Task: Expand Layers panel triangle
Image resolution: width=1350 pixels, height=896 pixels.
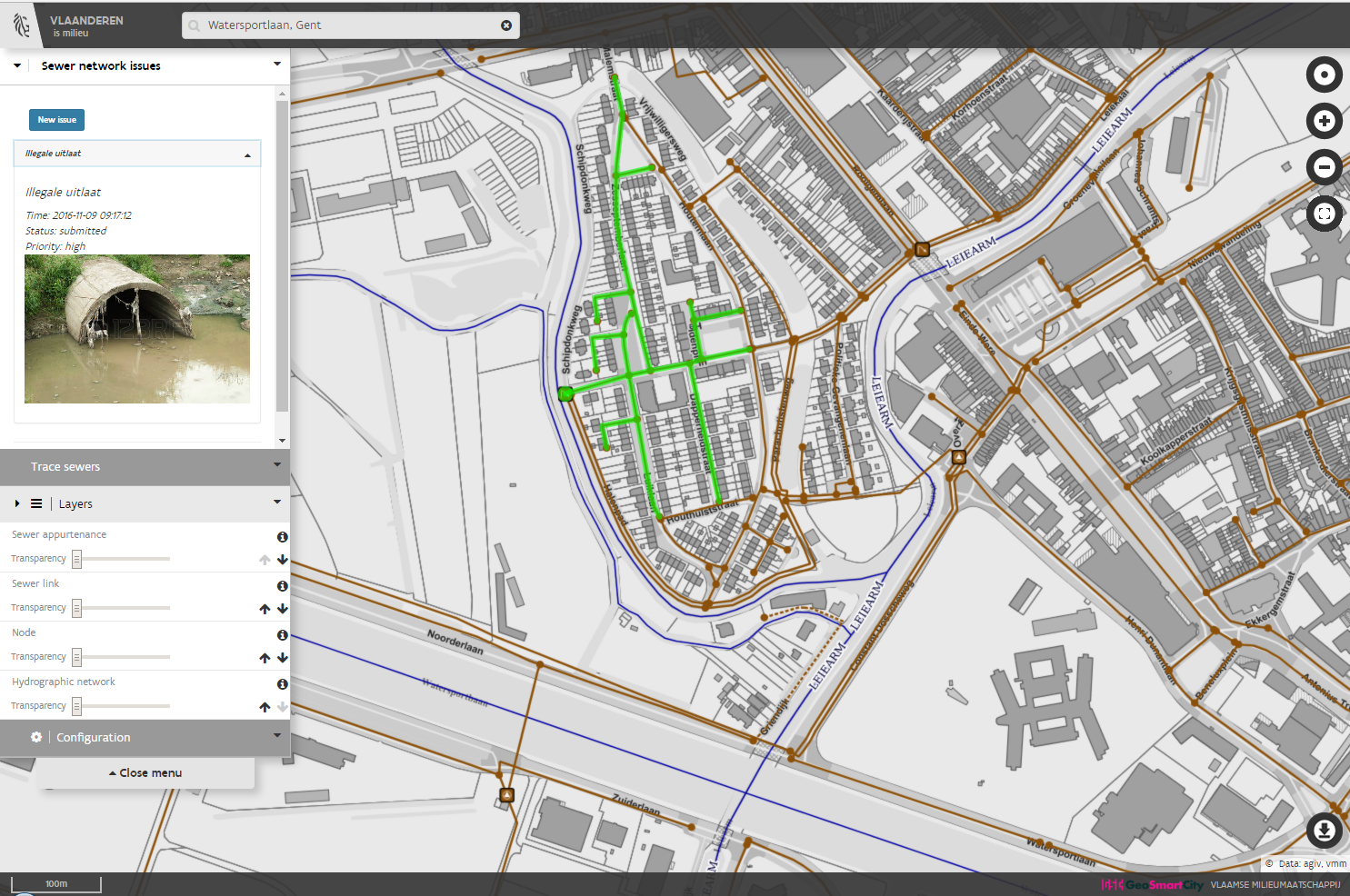Action: point(17,503)
